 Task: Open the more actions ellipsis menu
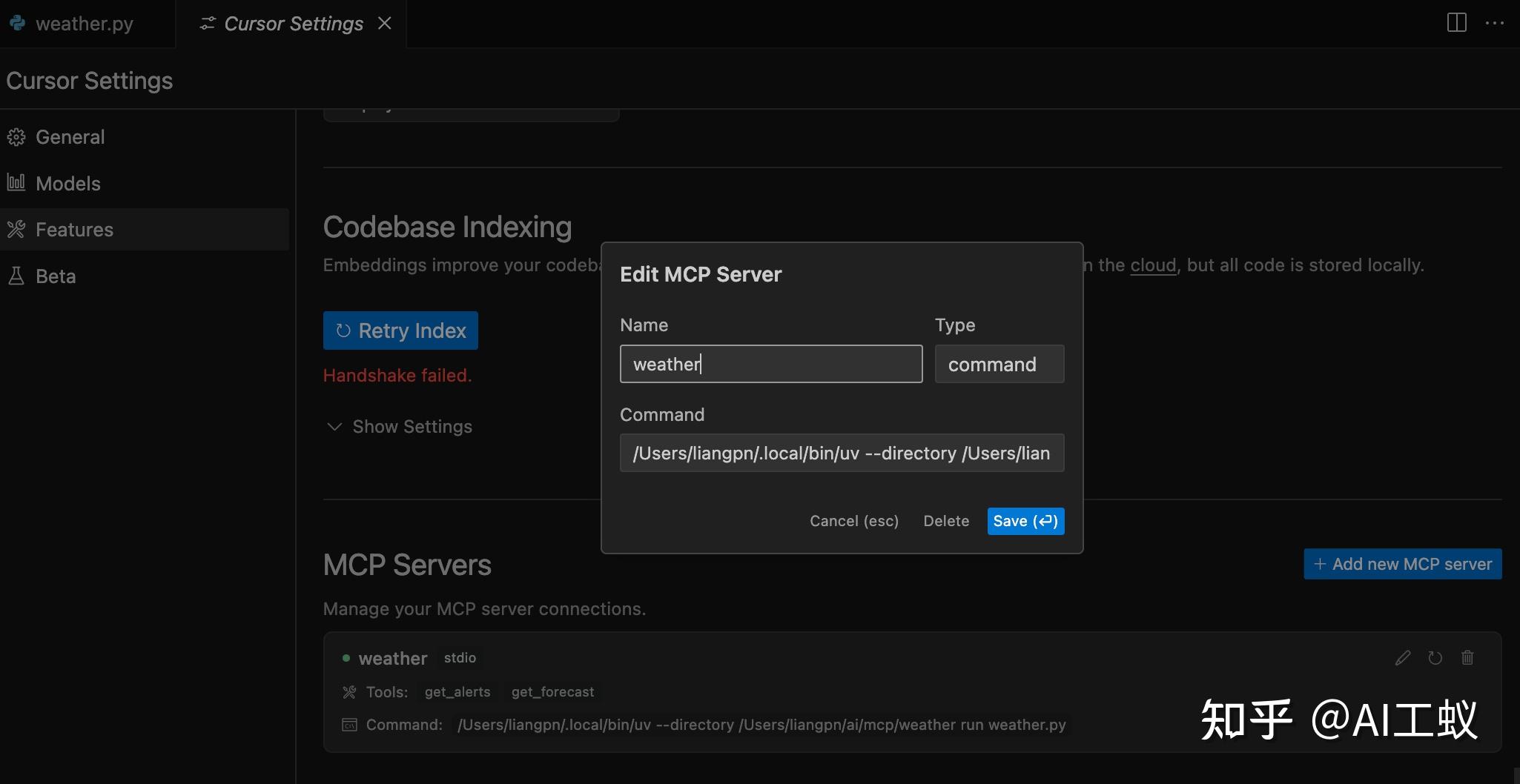(x=1495, y=23)
